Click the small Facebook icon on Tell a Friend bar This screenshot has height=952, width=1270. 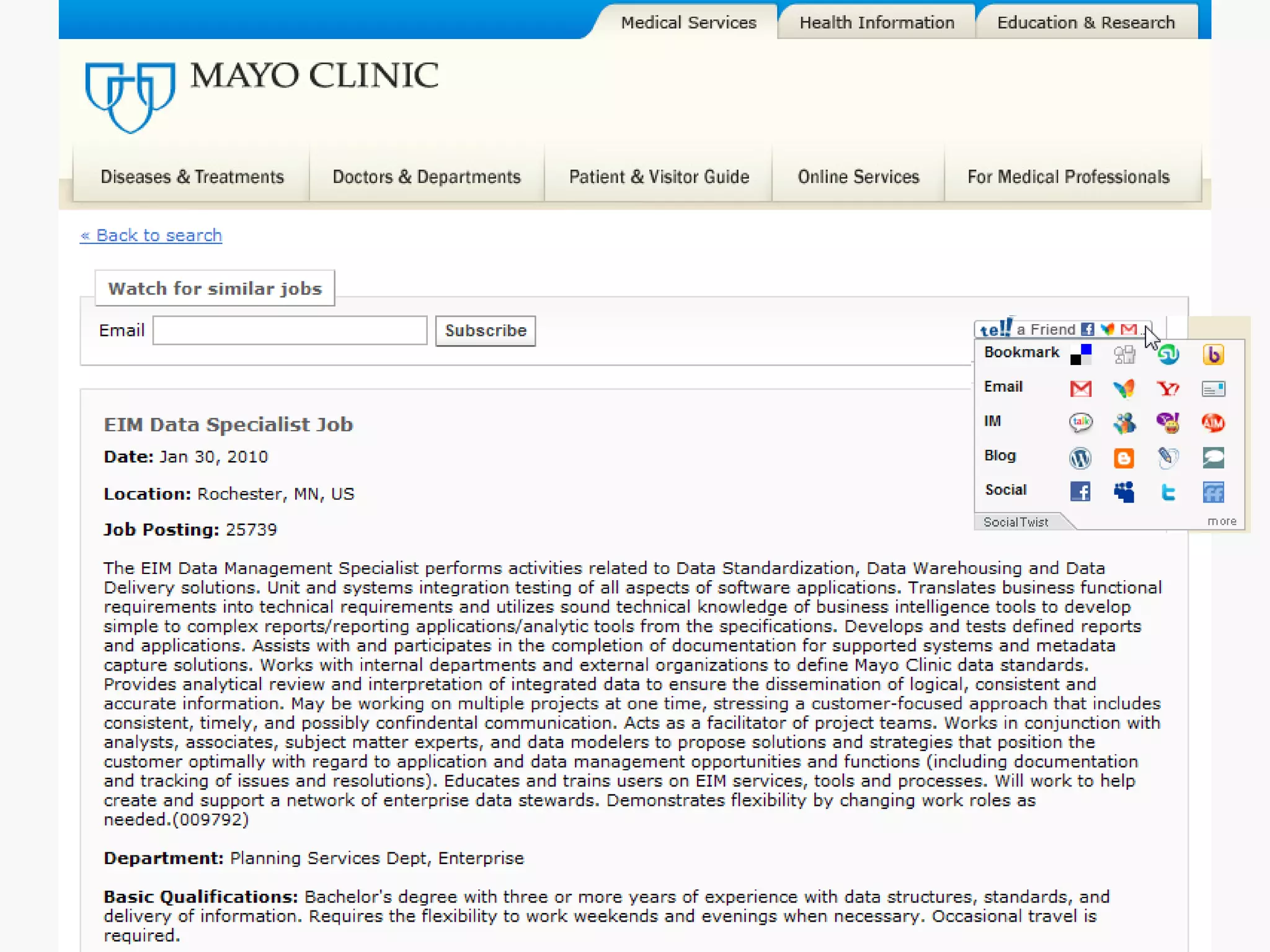[x=1088, y=329]
